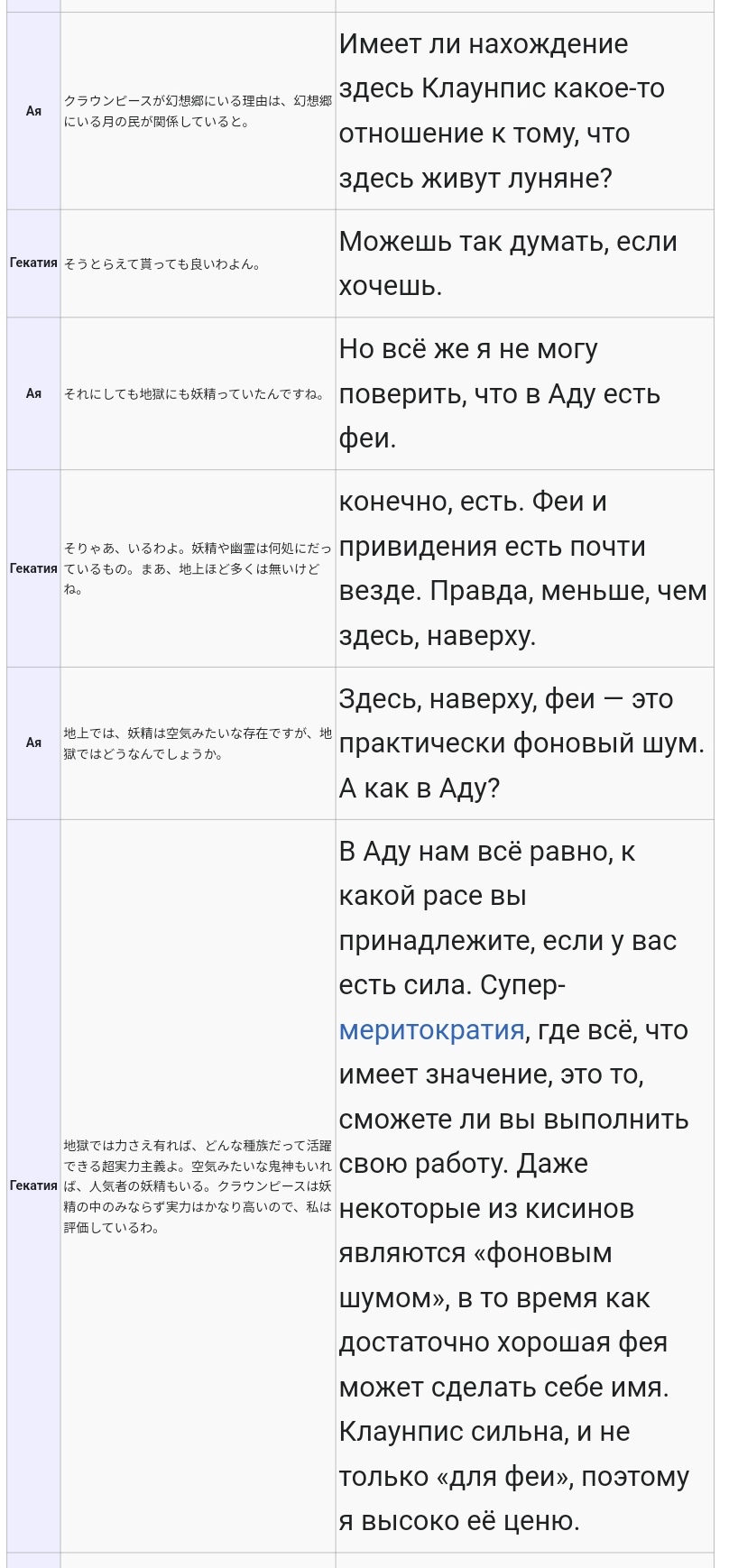The image size is (729, 1568).
Task: Click the Гекатия label beside 'Можешь так думать'
Action: 33,263
